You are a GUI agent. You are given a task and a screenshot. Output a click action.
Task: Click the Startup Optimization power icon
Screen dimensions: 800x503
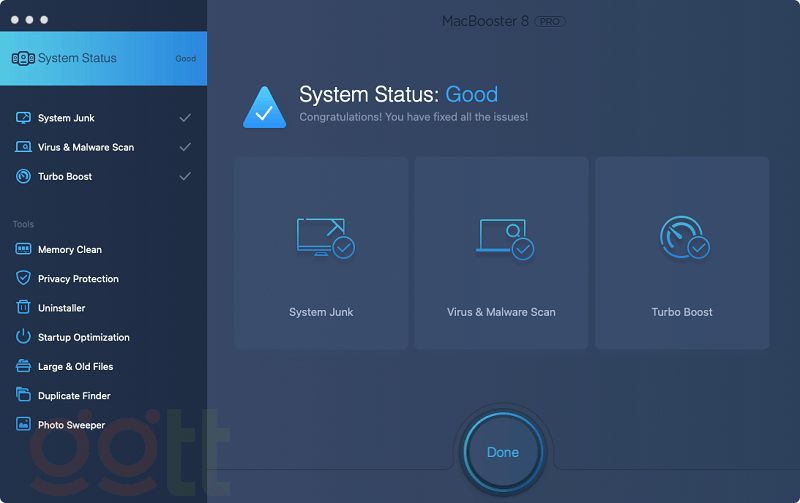click(x=23, y=337)
